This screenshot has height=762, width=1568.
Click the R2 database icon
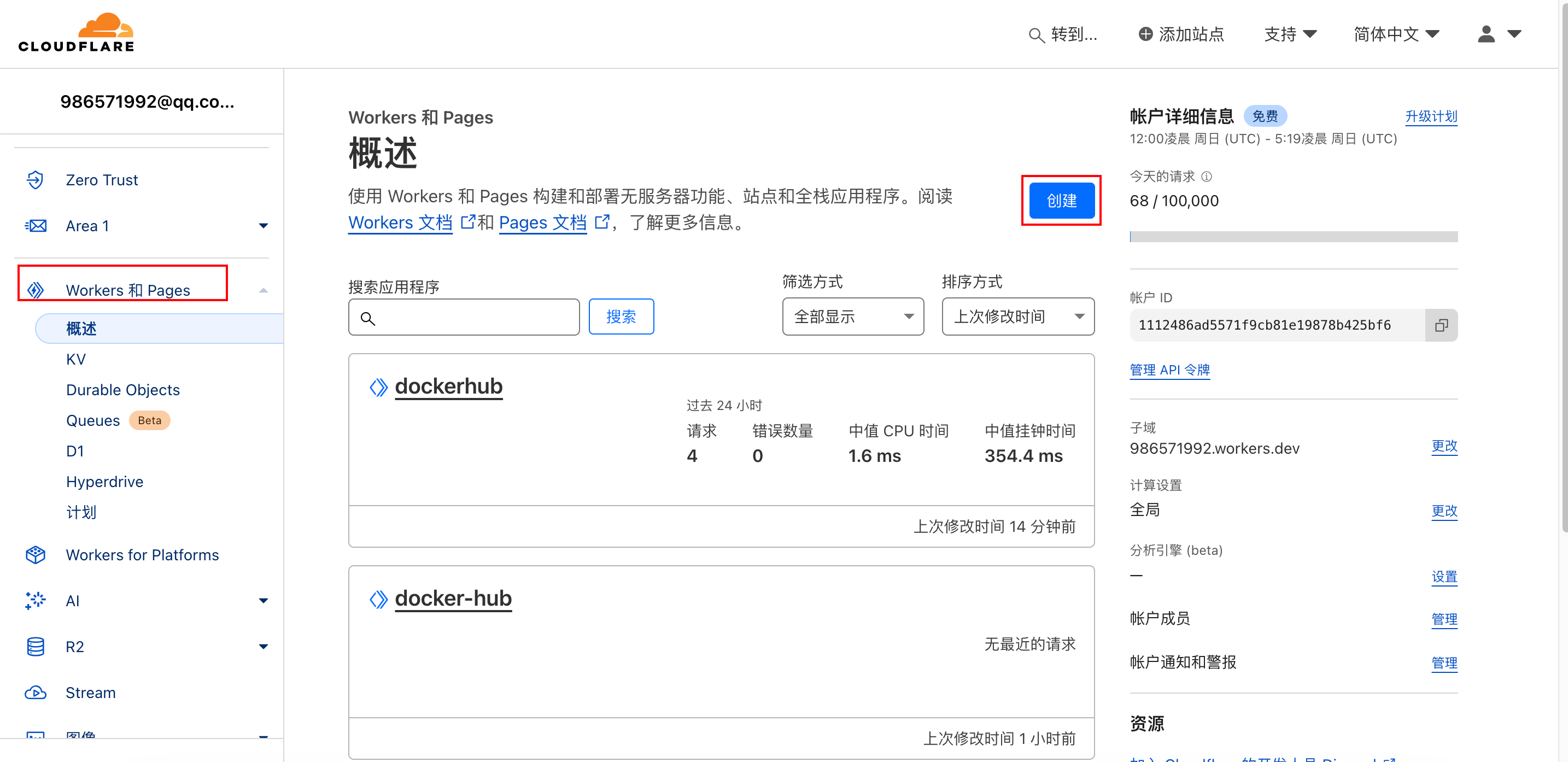click(36, 646)
